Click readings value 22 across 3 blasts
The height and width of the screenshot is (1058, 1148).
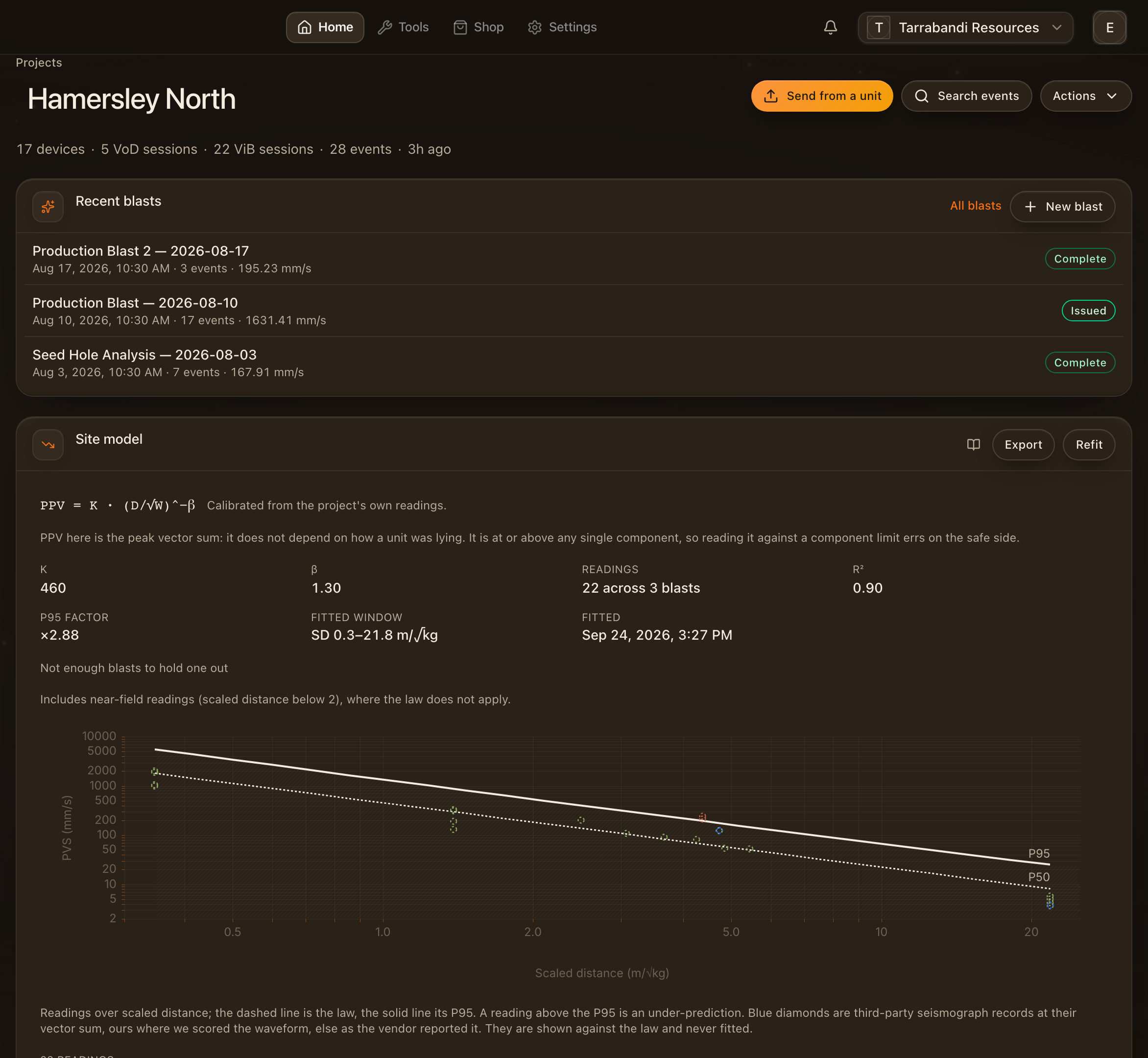tap(641, 588)
